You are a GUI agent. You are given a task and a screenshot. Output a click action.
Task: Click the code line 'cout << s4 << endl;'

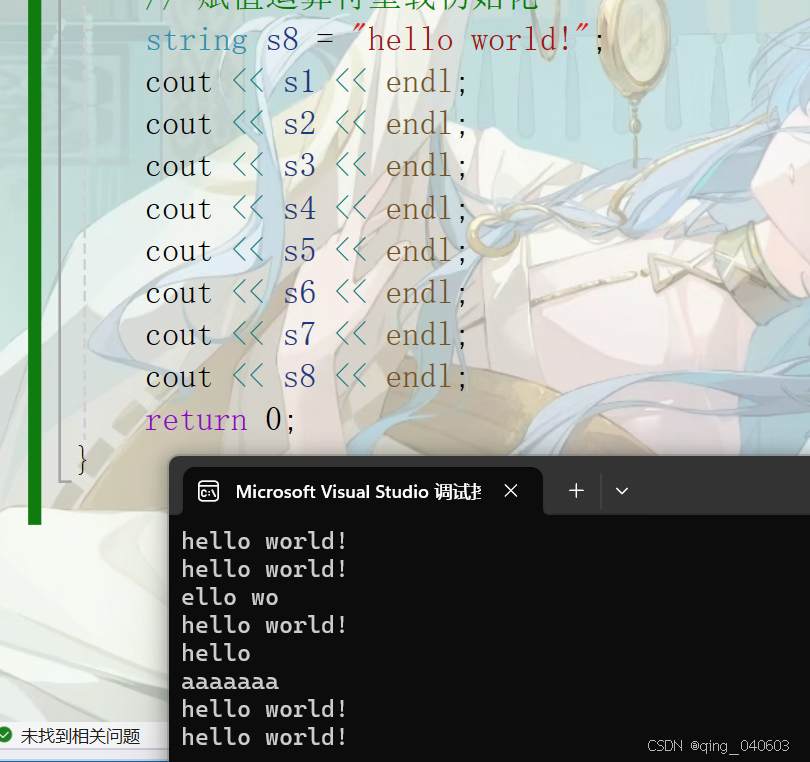pos(306,209)
